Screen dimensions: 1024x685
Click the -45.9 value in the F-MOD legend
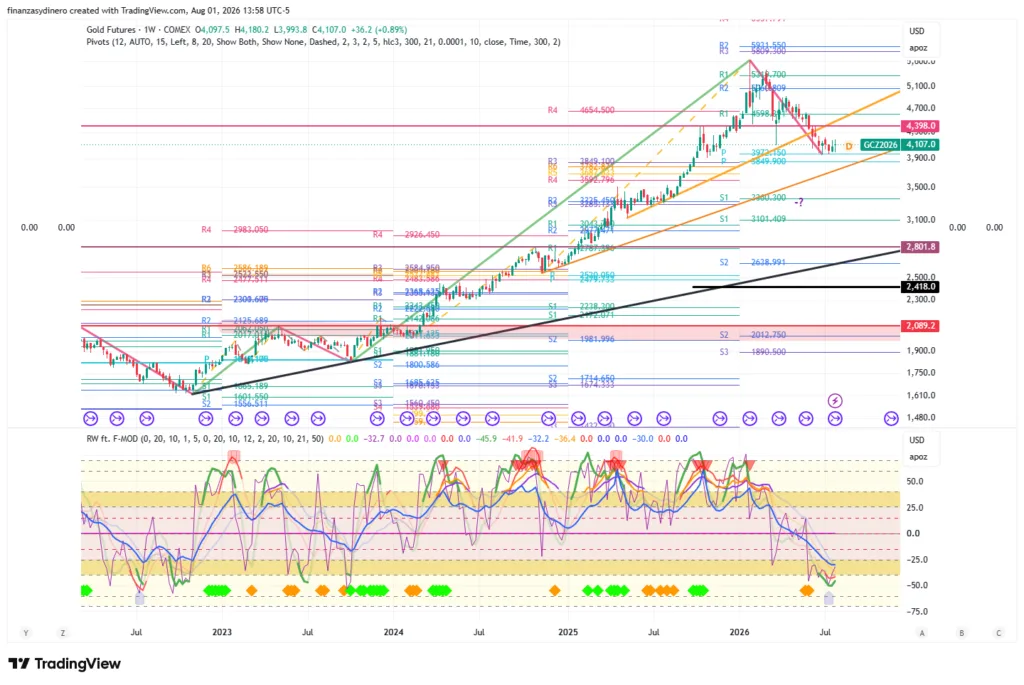pyautogui.click(x=486, y=439)
